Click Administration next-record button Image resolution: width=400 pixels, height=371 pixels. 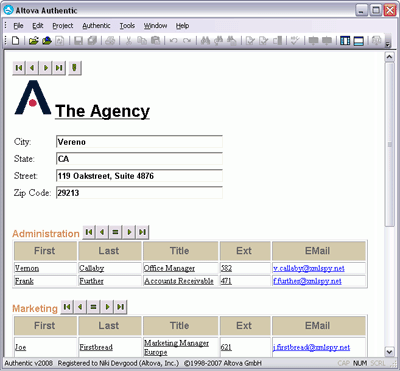point(129,232)
